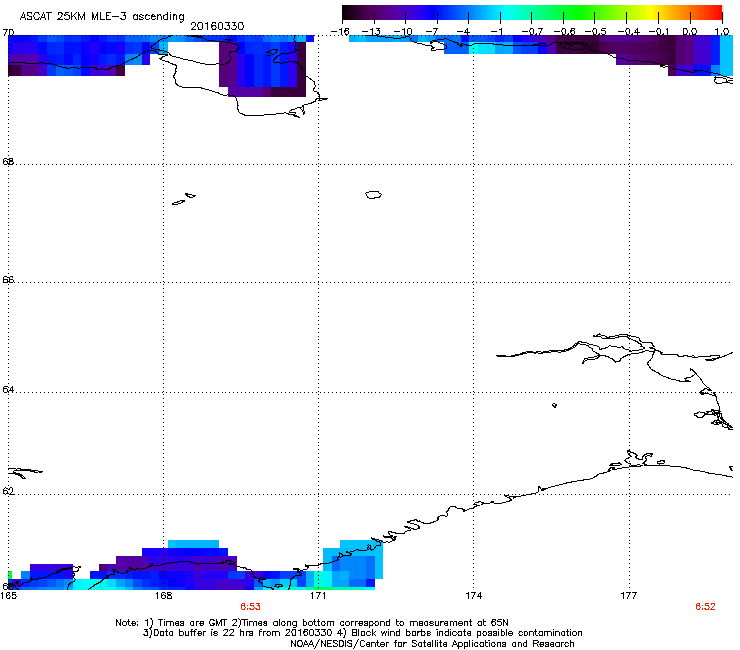The height and width of the screenshot is (650, 740).
Task: Select the '-0.6' color scale label
Action: (x=564, y=32)
